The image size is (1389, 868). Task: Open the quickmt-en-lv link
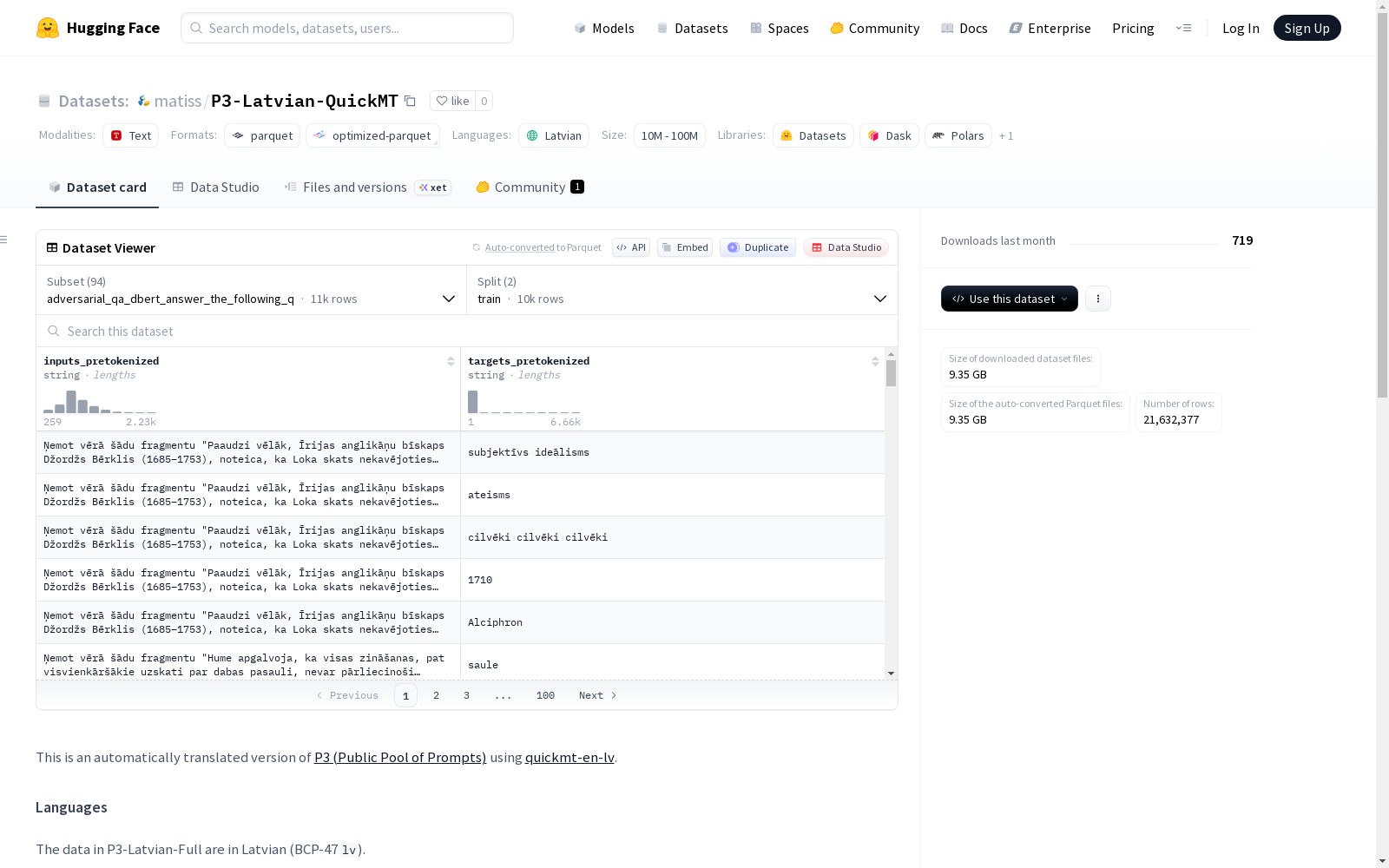coord(569,757)
